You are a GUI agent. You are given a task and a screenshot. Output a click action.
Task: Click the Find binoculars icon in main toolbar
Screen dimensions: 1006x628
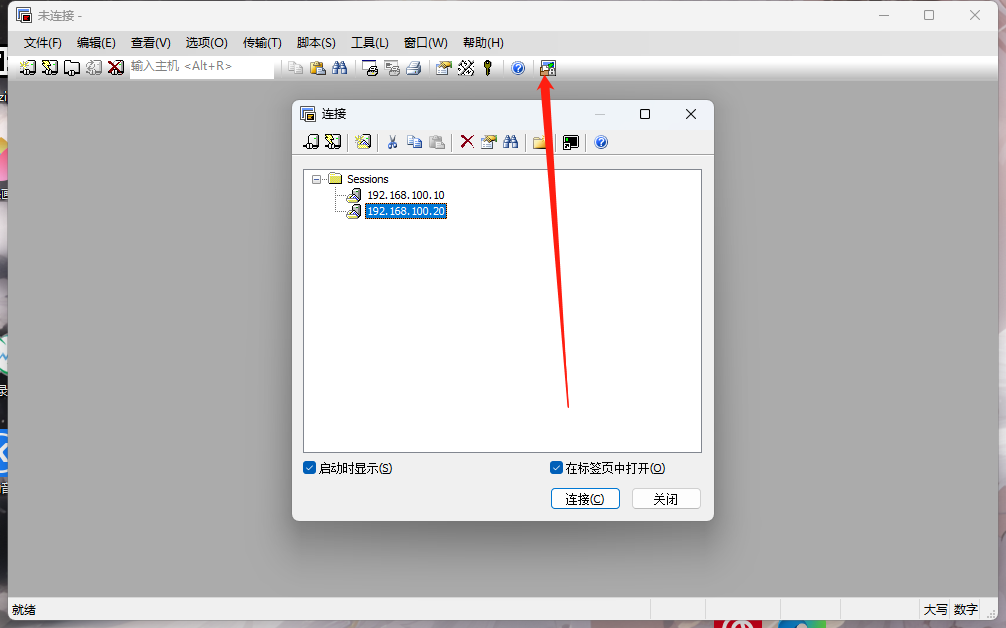click(339, 67)
